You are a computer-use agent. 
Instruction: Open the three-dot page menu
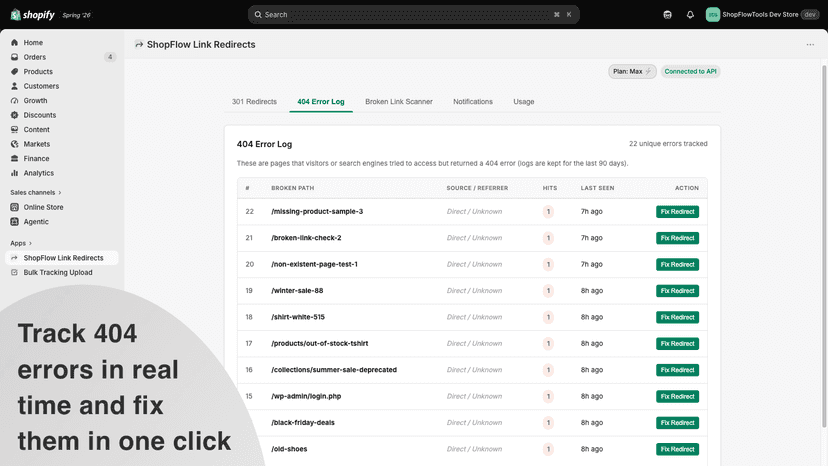pyautogui.click(x=810, y=45)
